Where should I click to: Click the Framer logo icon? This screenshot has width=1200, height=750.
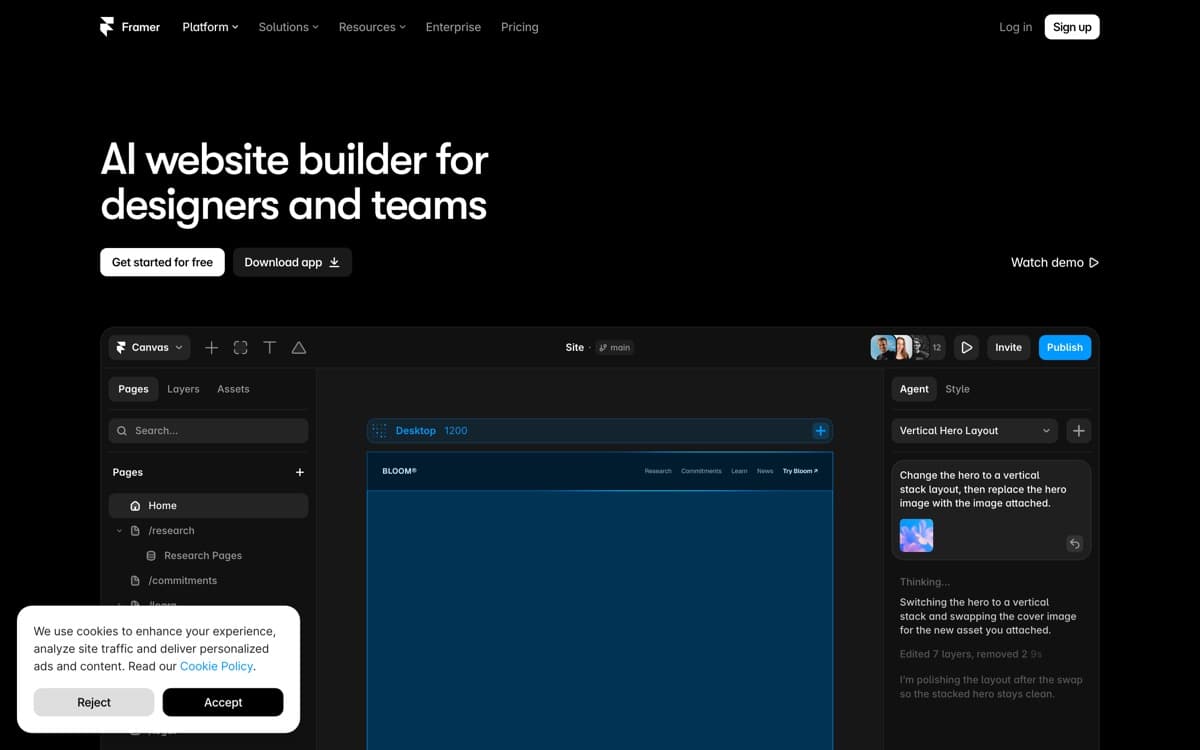pyautogui.click(x=107, y=27)
